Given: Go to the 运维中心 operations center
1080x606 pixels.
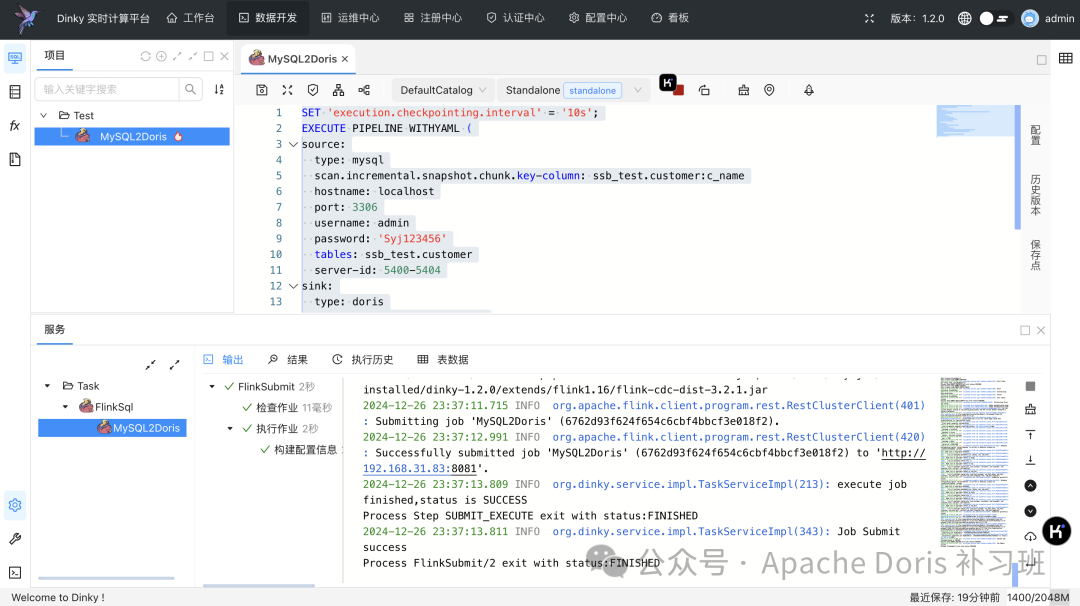Looking at the screenshot, I should [x=351, y=18].
